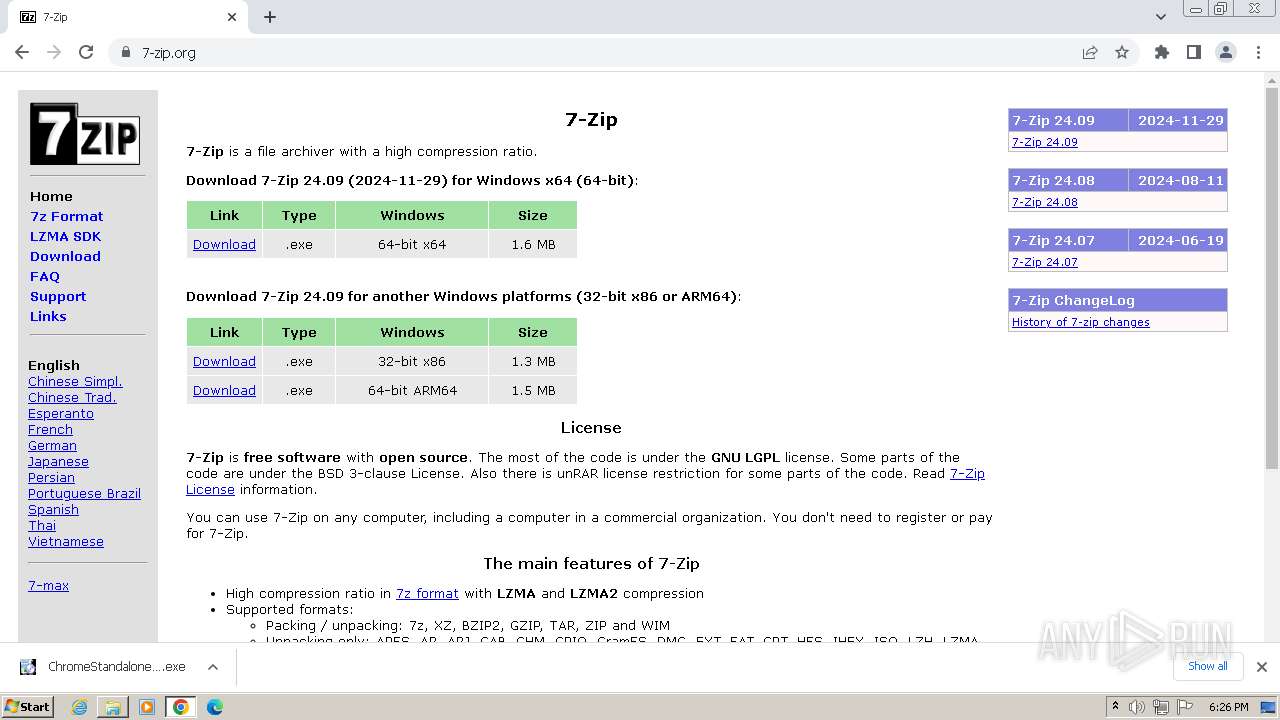Click the 7-Zip logo image
Viewport: 1280px width, 720px height.
85,134
